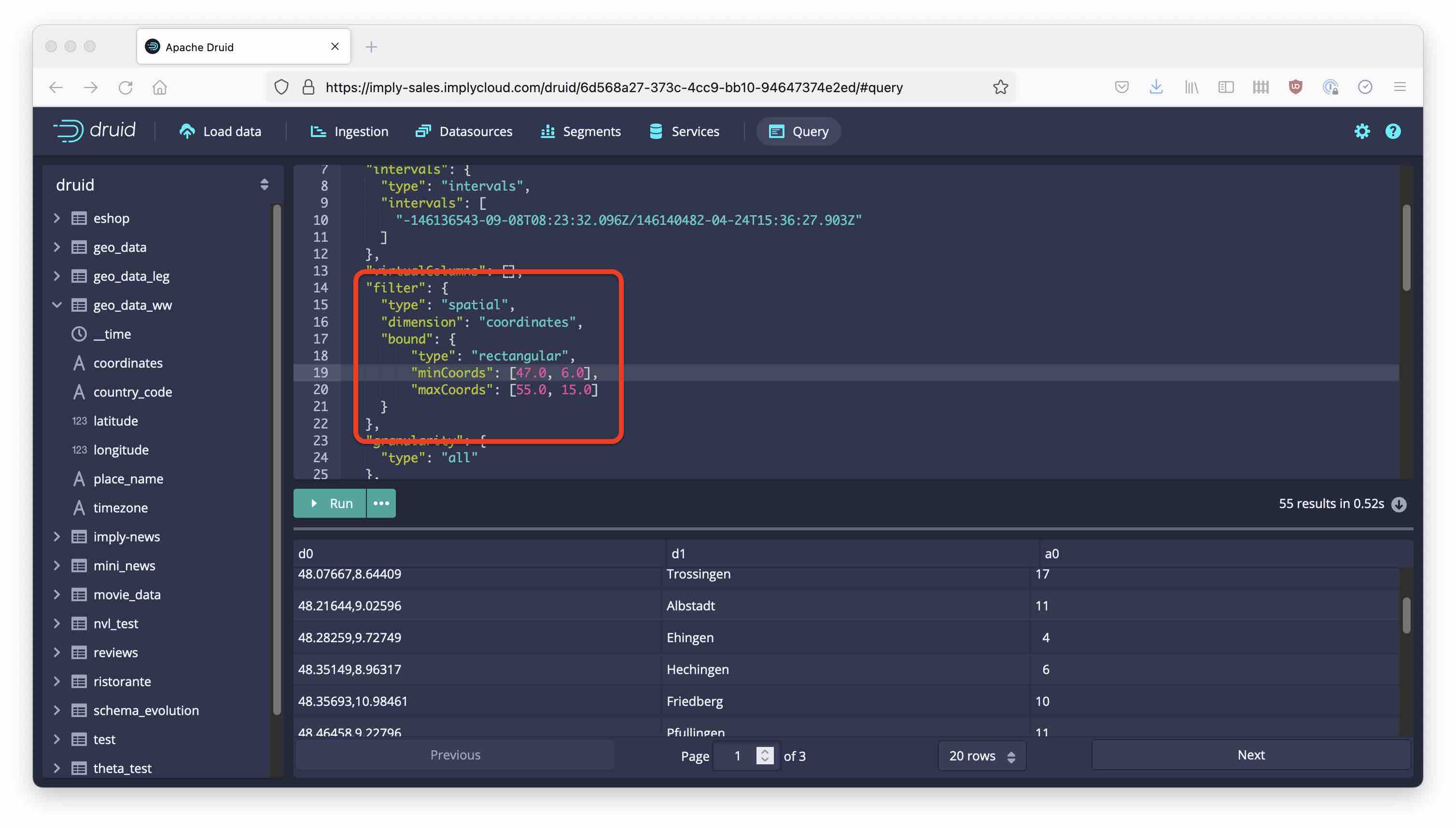Go to the Datasources view
Viewport: 1456px width, 828px height.
tap(464, 131)
